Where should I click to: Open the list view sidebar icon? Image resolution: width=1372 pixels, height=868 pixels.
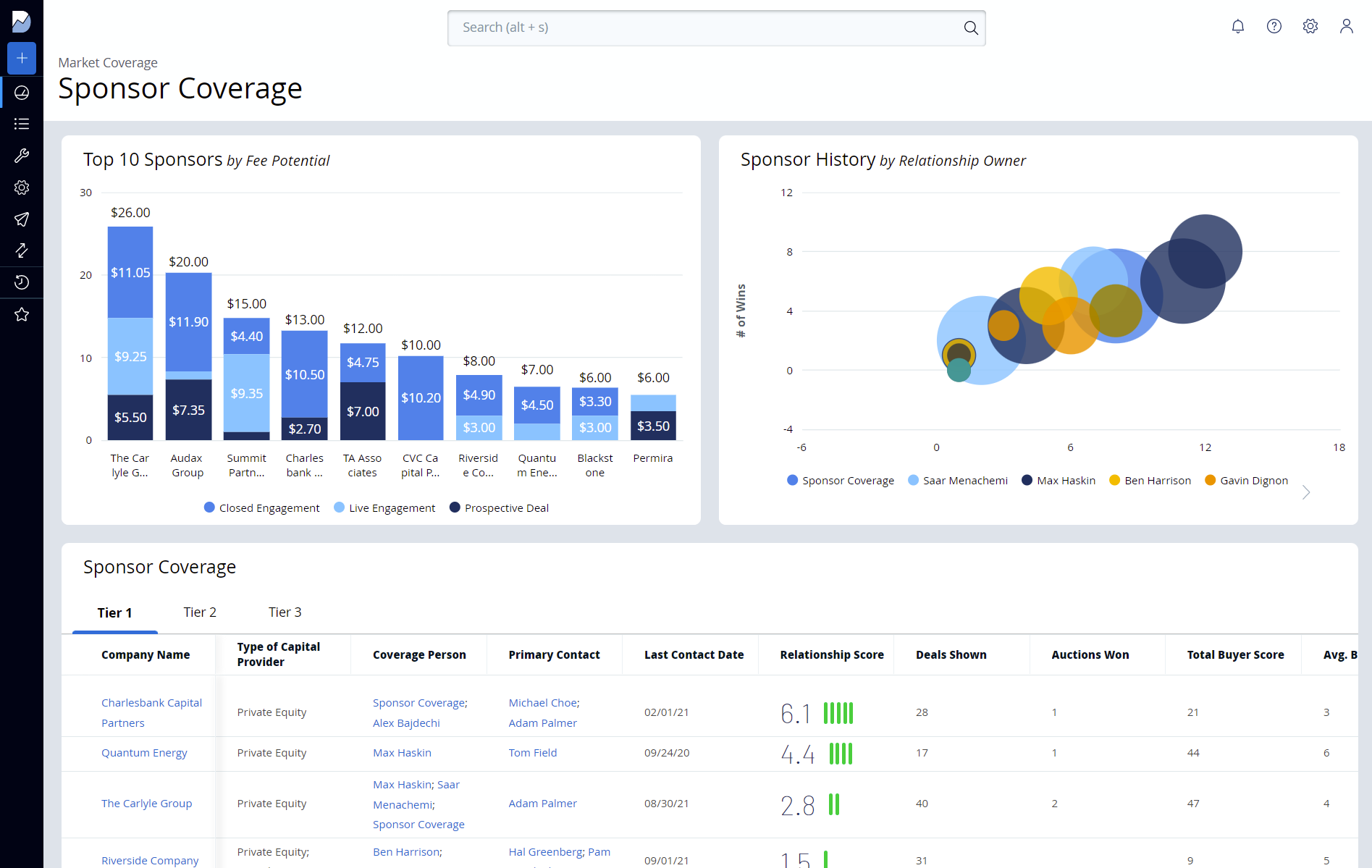pos(22,124)
